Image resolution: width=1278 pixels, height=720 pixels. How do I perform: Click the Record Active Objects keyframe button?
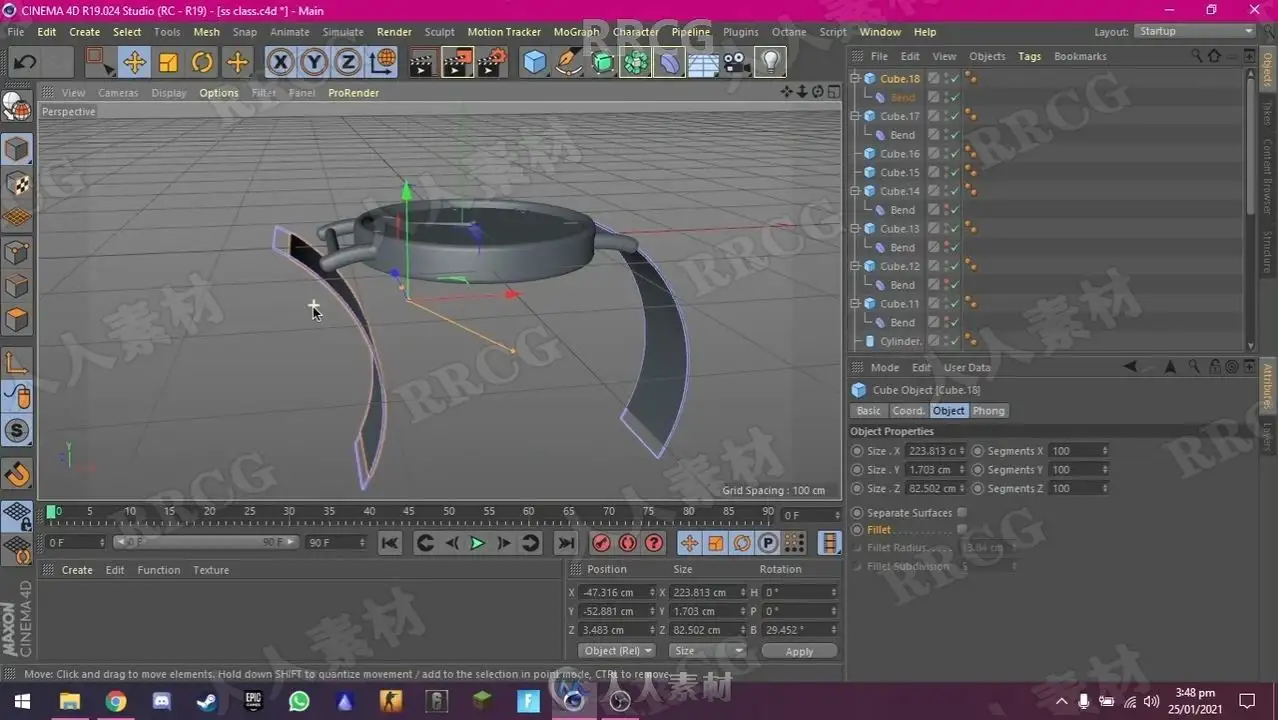point(601,543)
